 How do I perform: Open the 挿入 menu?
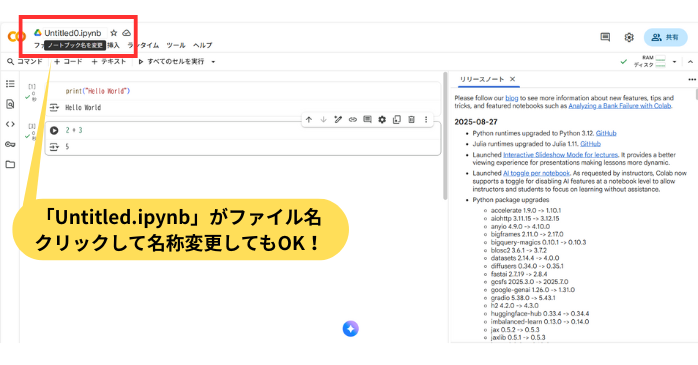(113, 45)
